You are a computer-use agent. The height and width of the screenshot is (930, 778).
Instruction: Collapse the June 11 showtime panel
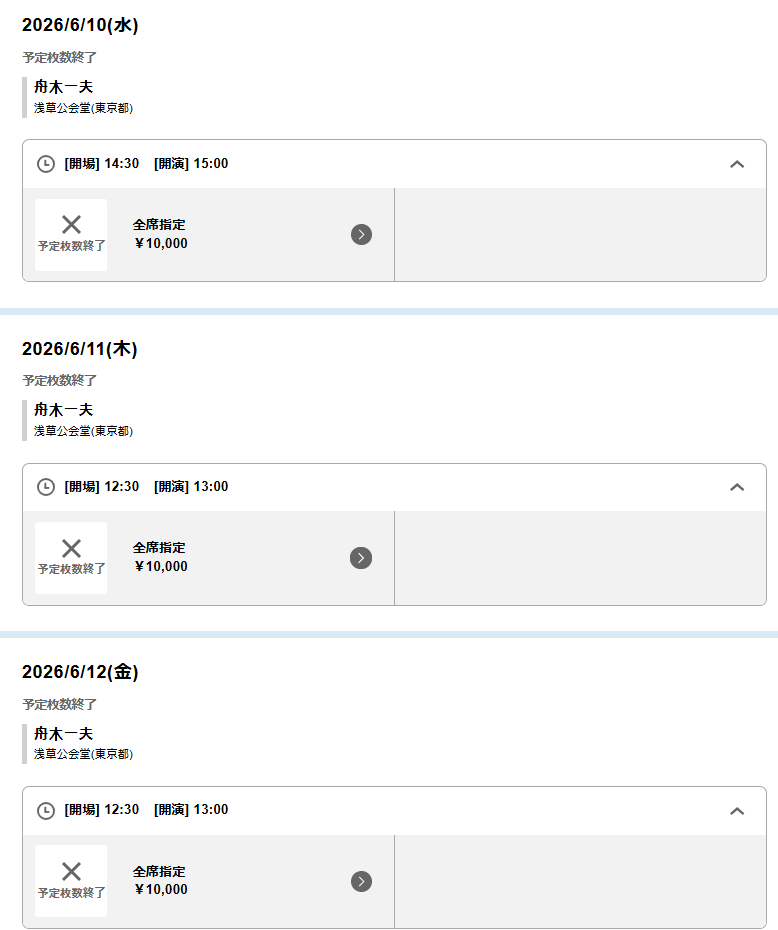737,487
